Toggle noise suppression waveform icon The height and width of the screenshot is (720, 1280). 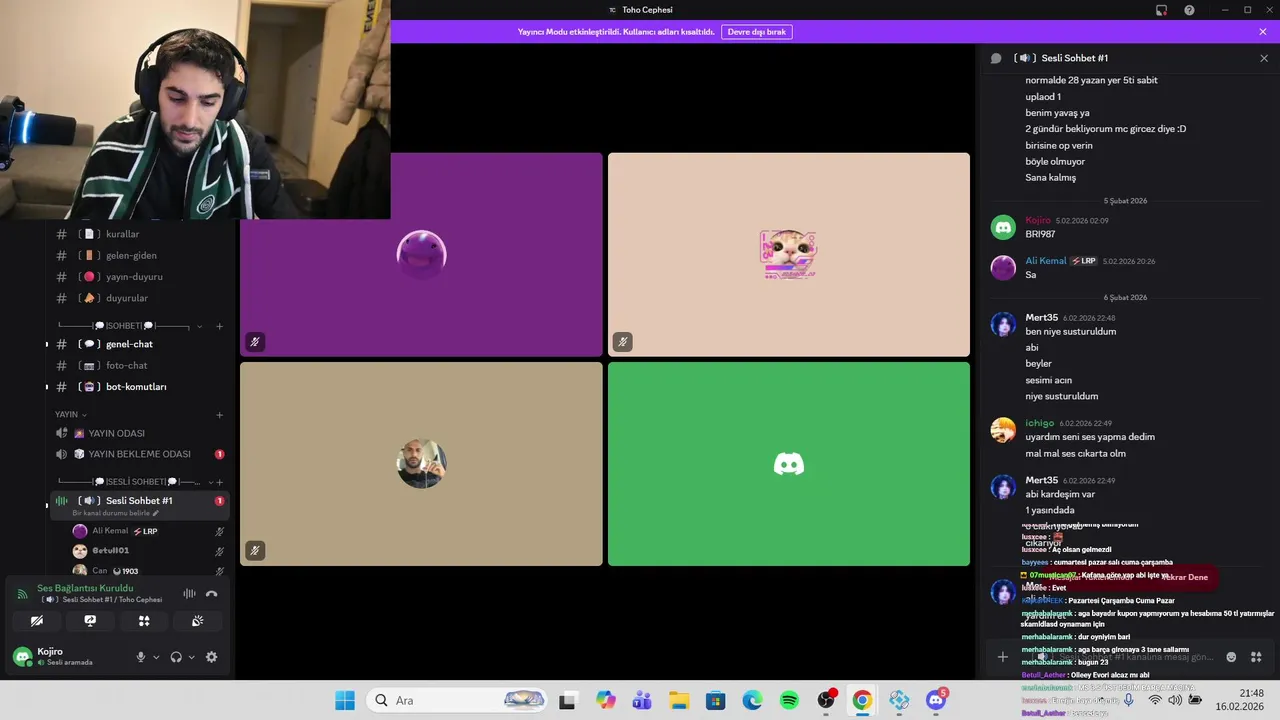point(189,594)
